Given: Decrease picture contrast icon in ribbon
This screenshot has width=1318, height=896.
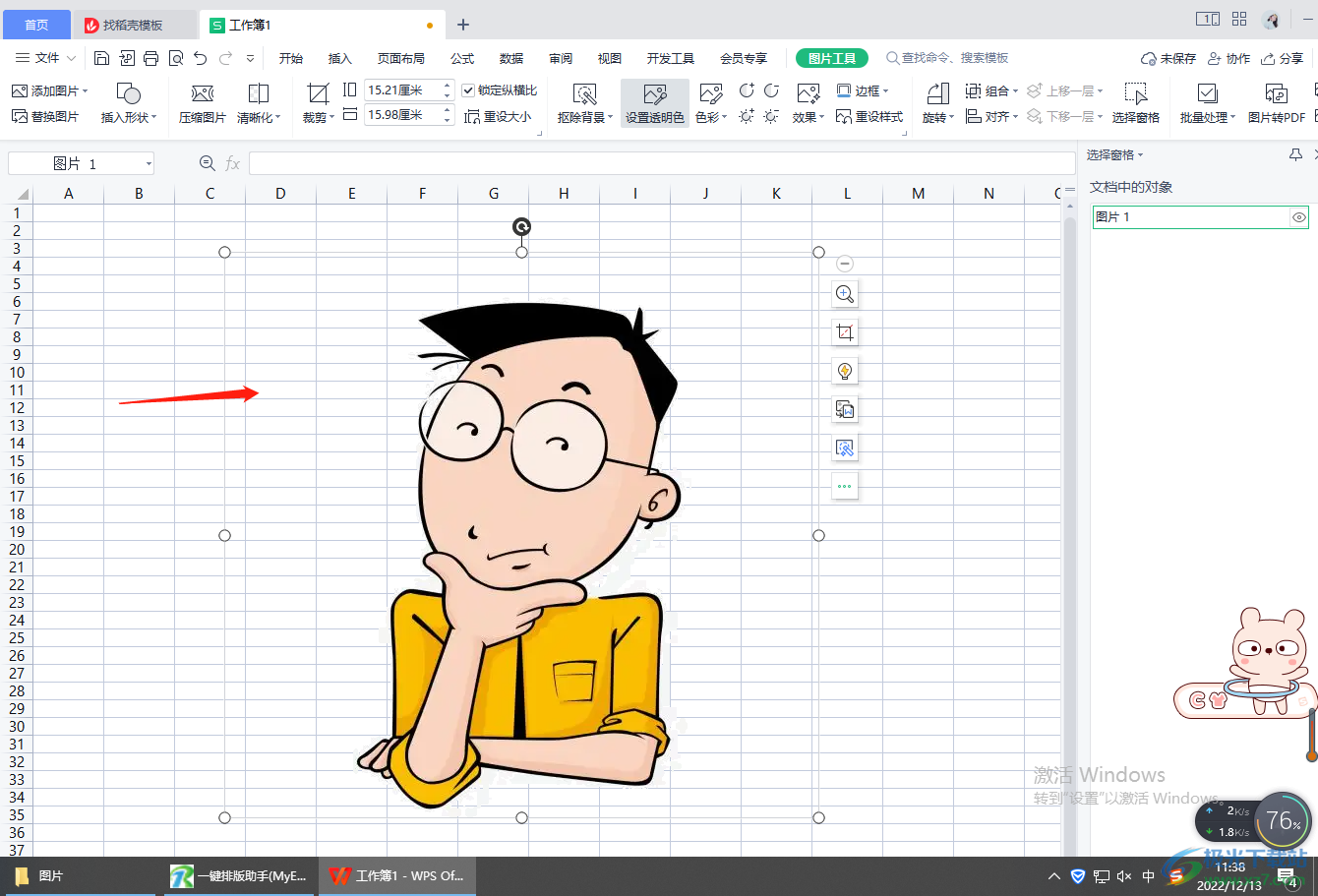Looking at the screenshot, I should (772, 90).
